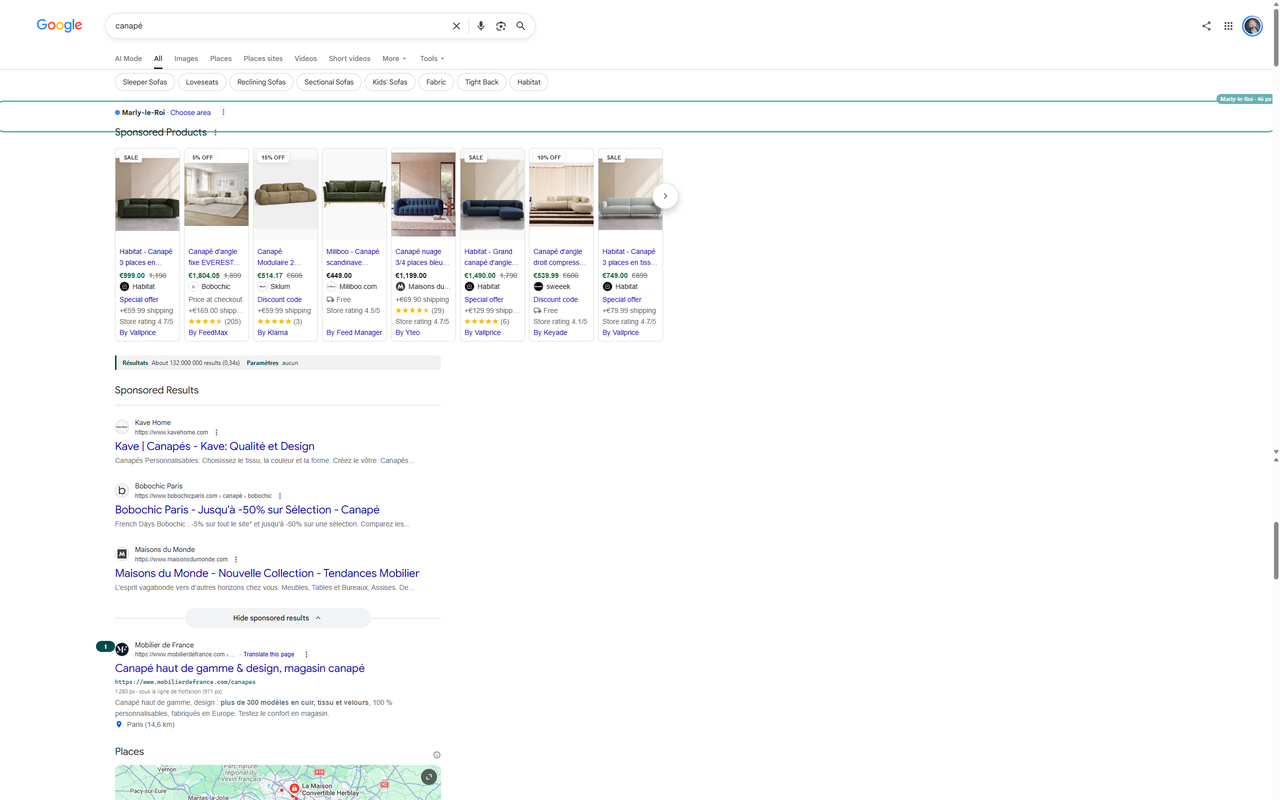Open Habitat green sofa €999 product image
Screen dimensions: 1280x800
(147, 195)
